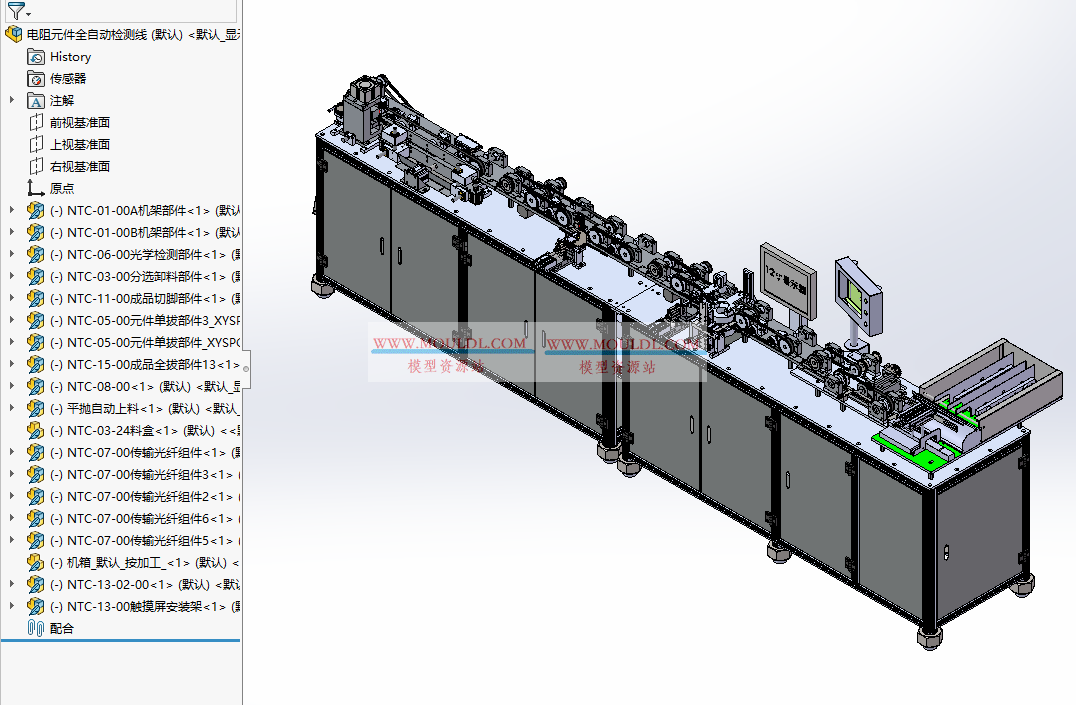Image resolution: width=1076 pixels, height=705 pixels.
Task: Expand the NTC-01-00A机架部件 tree node
Action: coord(9,210)
